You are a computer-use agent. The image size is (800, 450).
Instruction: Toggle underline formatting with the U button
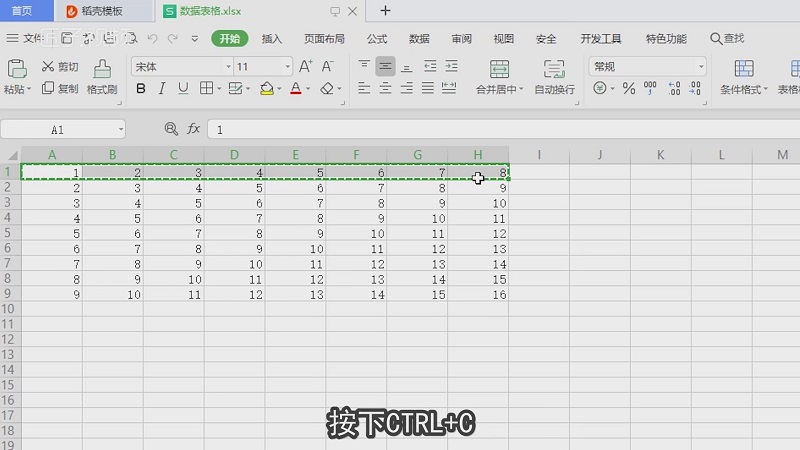183,89
